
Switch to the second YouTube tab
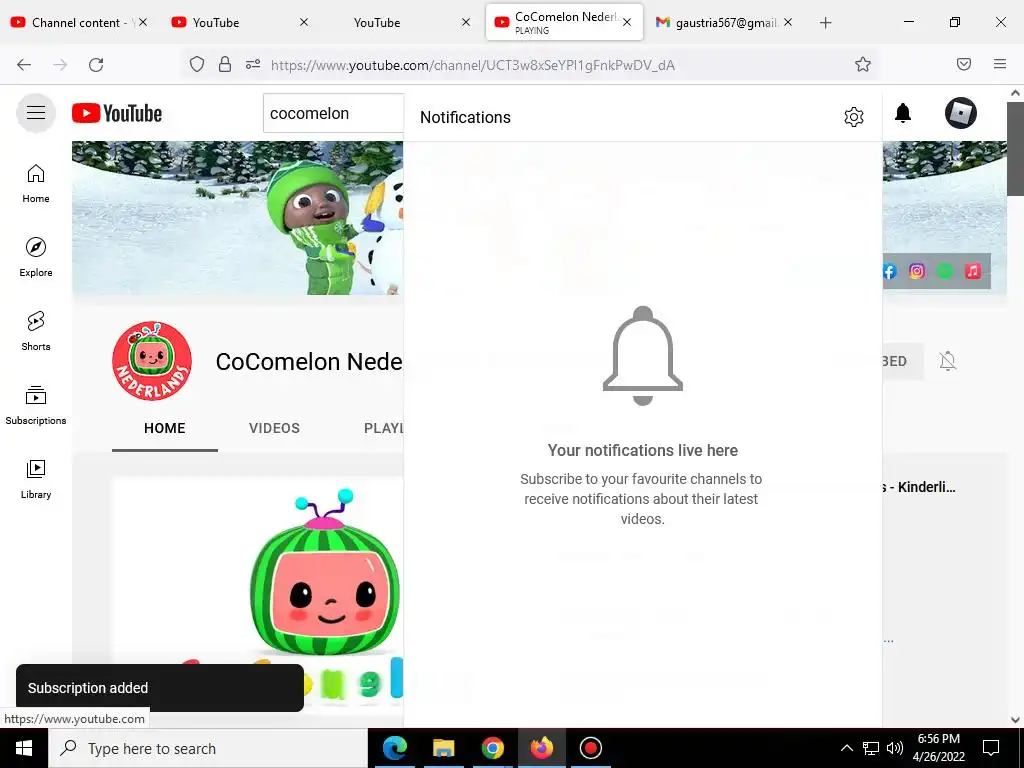239,23
